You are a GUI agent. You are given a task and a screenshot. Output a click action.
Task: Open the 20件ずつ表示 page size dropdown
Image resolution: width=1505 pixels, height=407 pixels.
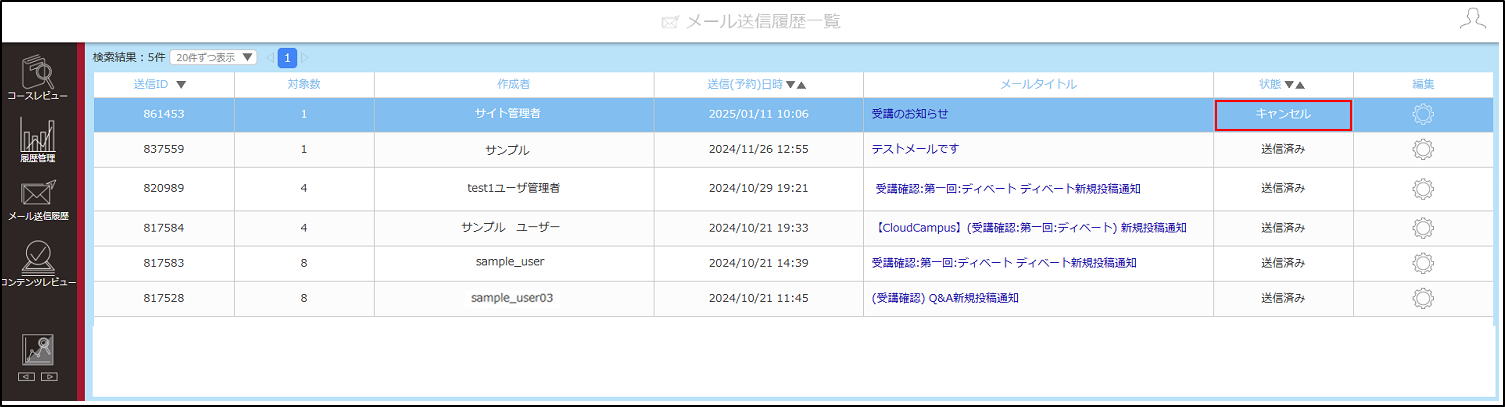point(213,57)
